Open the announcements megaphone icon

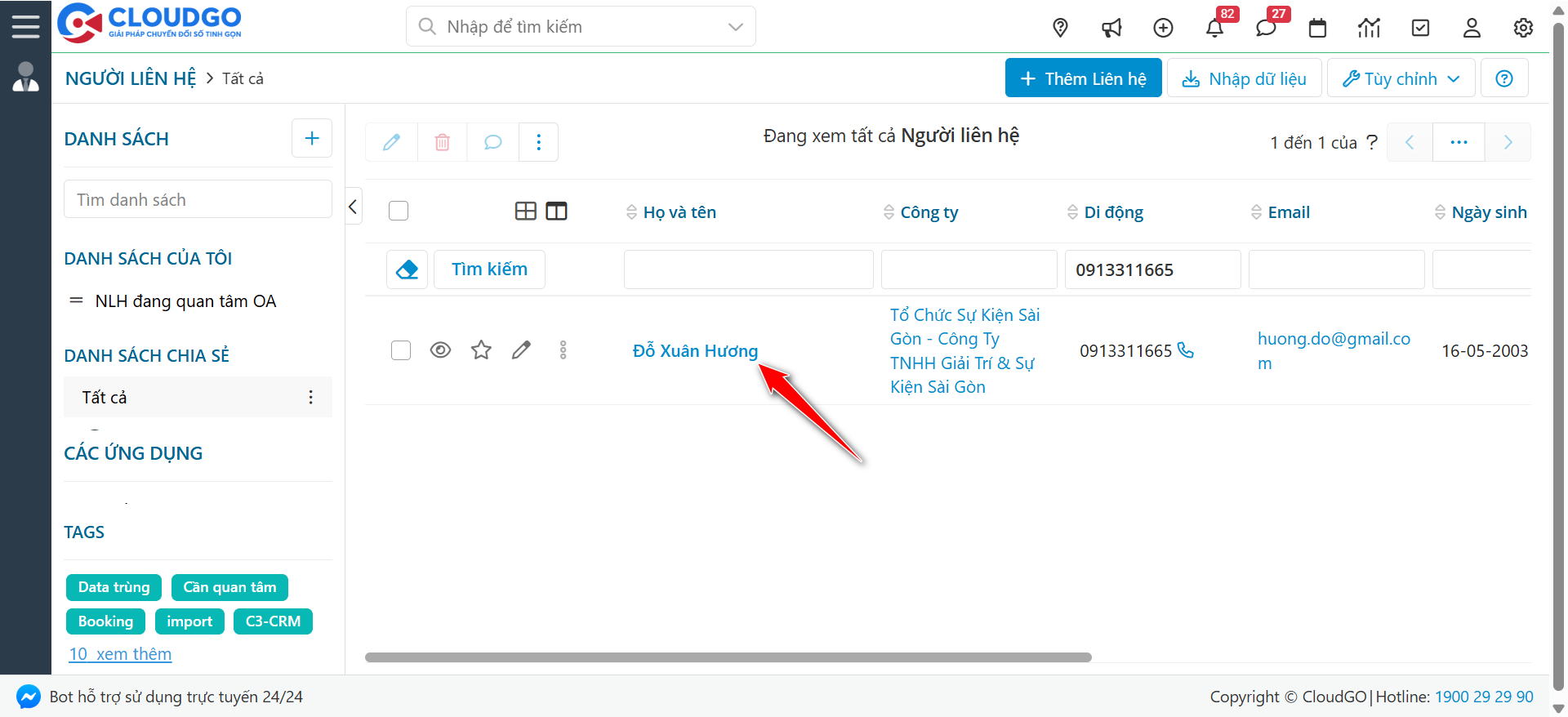[x=1111, y=28]
